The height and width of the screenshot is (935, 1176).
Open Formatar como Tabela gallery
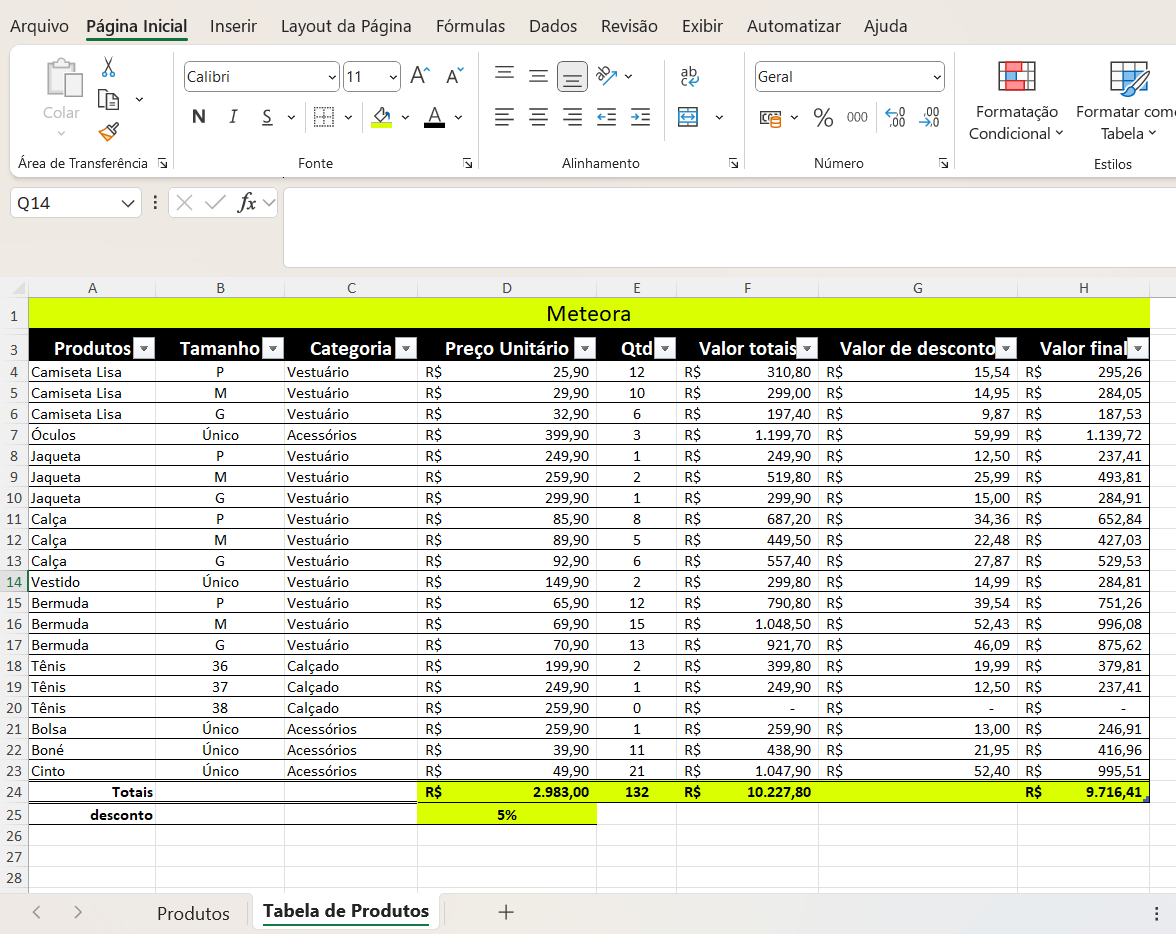coord(1127,100)
